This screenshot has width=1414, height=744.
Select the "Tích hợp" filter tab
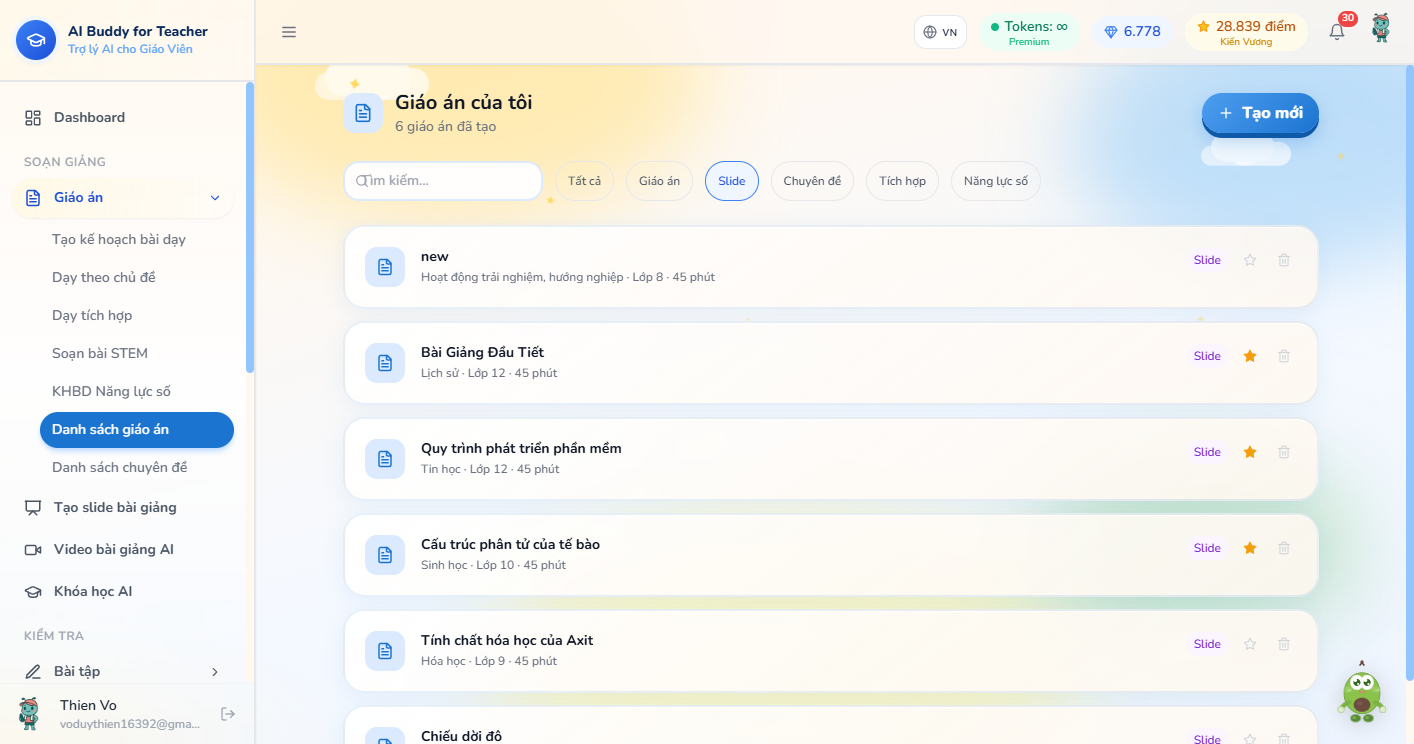(902, 181)
